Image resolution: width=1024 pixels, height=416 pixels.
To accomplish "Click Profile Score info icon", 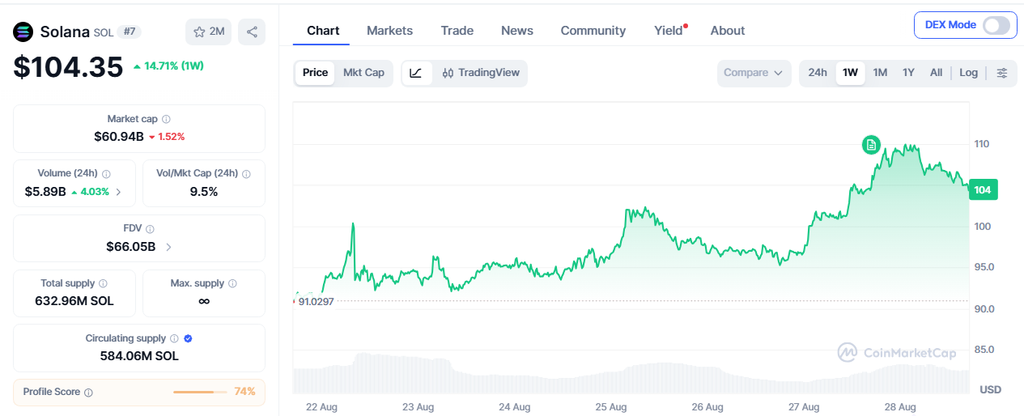I will (89, 392).
